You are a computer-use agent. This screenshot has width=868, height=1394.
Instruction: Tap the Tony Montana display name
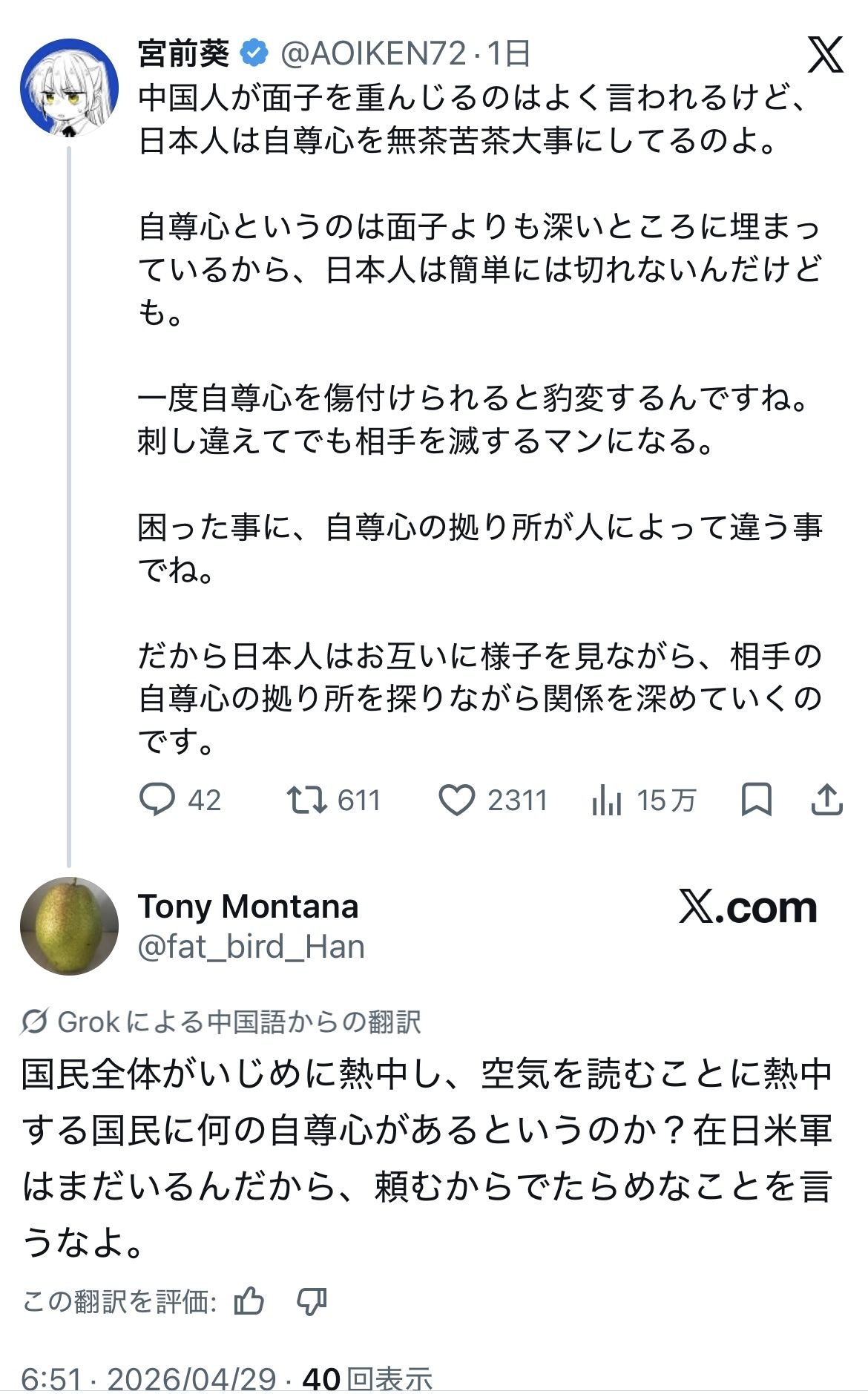(x=248, y=906)
